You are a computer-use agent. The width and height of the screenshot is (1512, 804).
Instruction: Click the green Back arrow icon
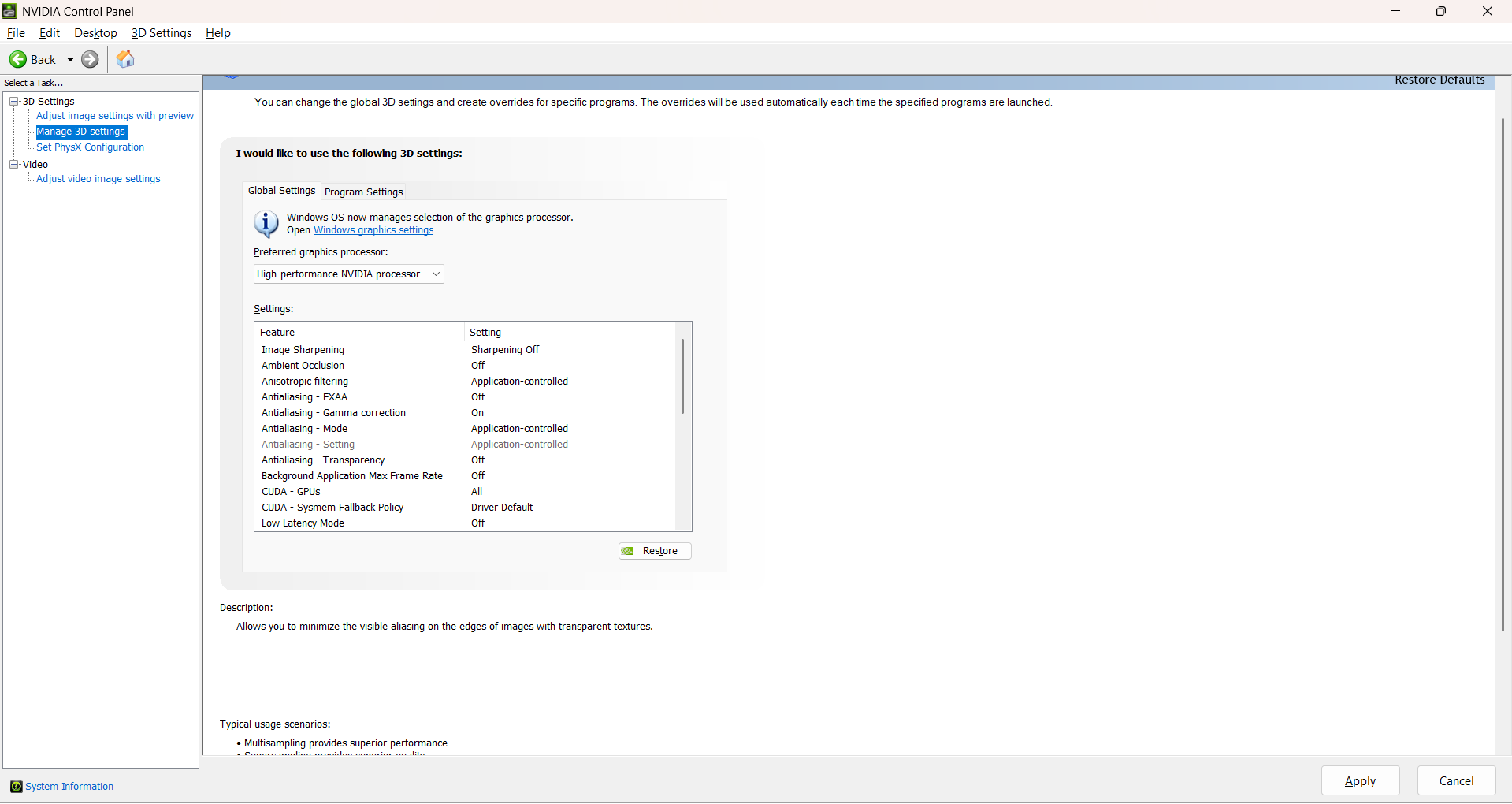17,59
